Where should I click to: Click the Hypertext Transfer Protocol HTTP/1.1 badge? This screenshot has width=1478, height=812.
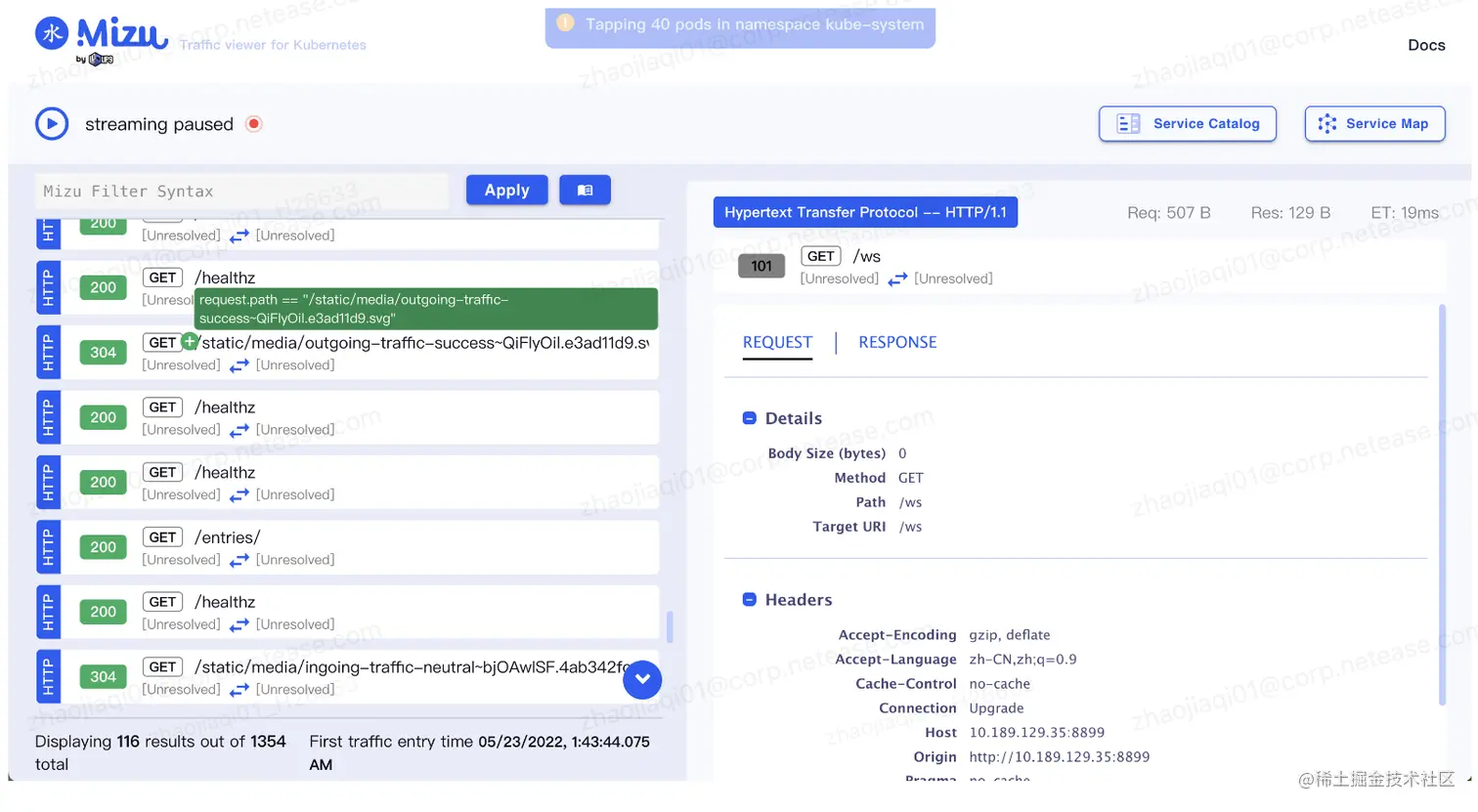(865, 212)
